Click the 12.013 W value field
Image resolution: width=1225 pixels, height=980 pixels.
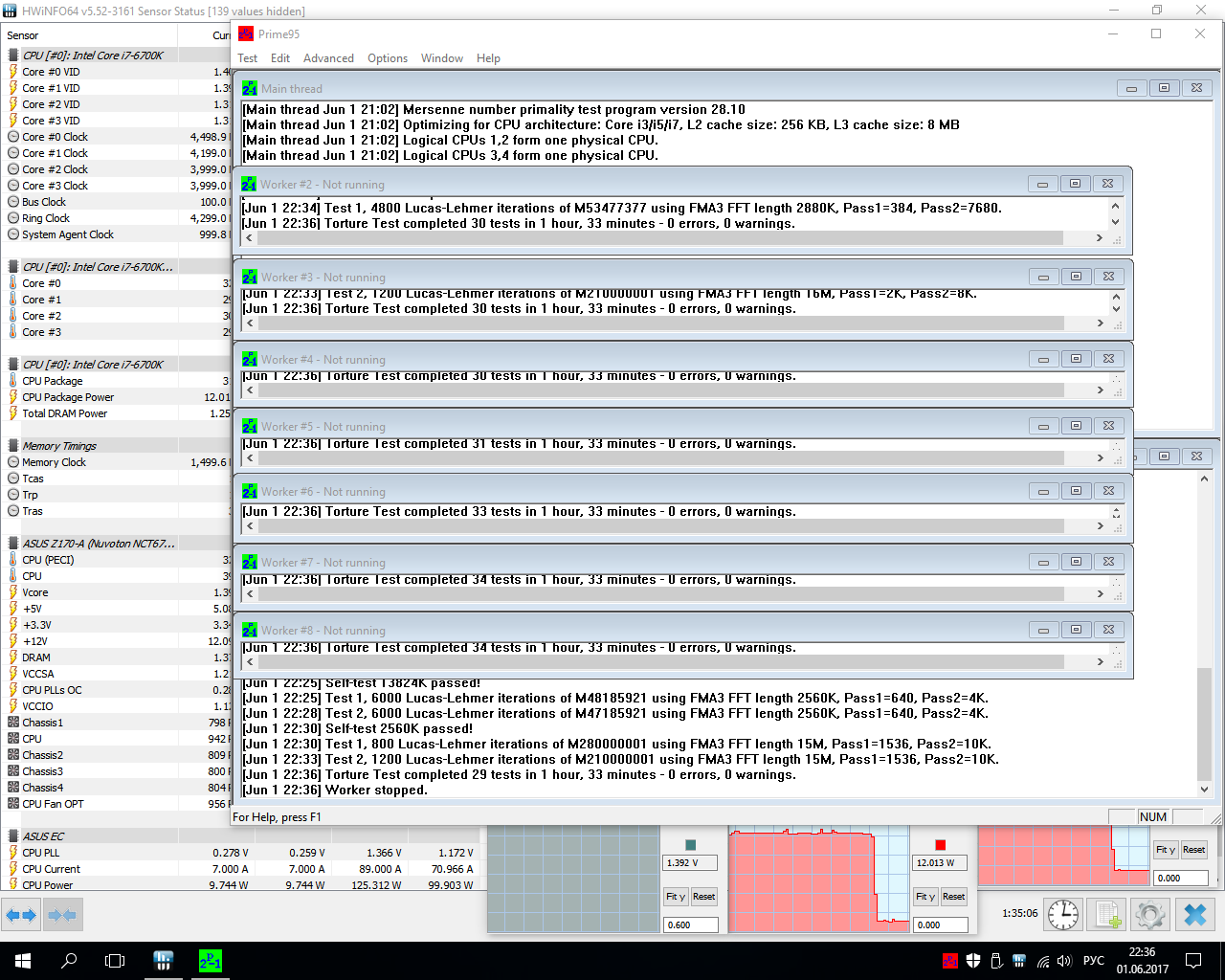[941, 863]
